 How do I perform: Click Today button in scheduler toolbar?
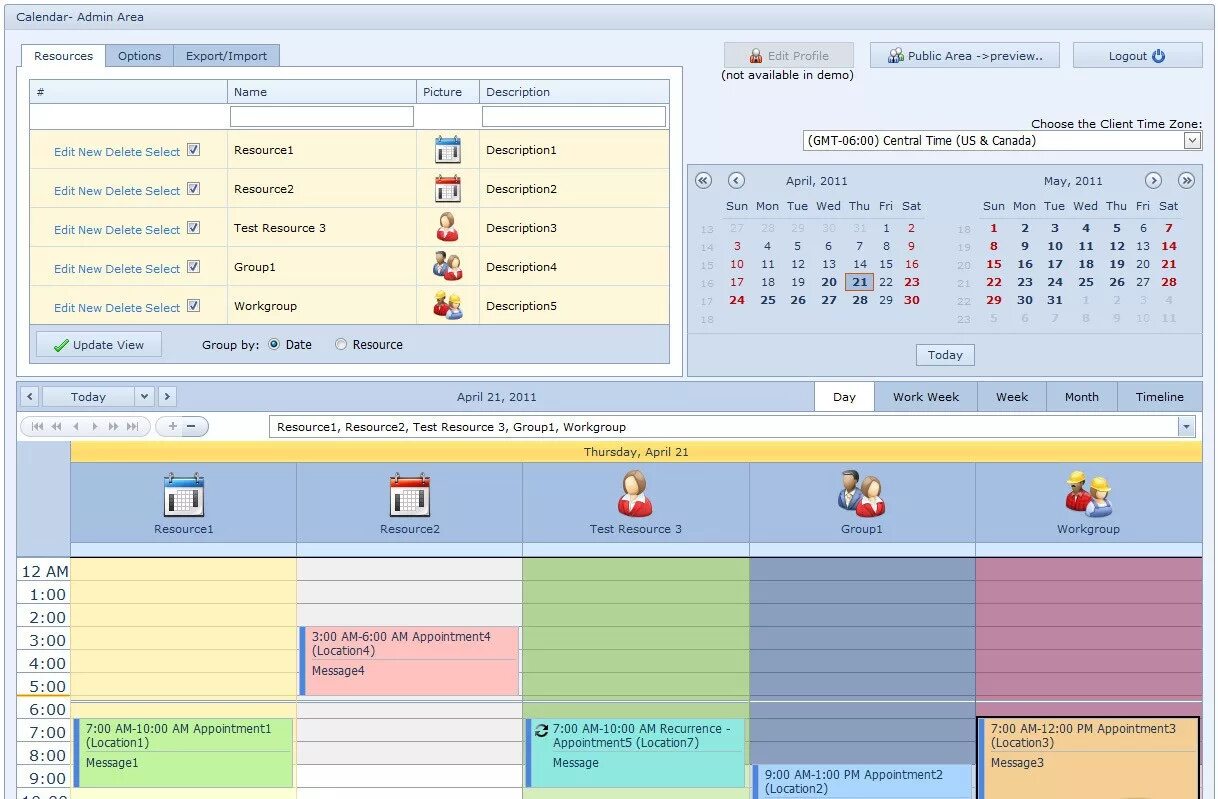tap(88, 397)
